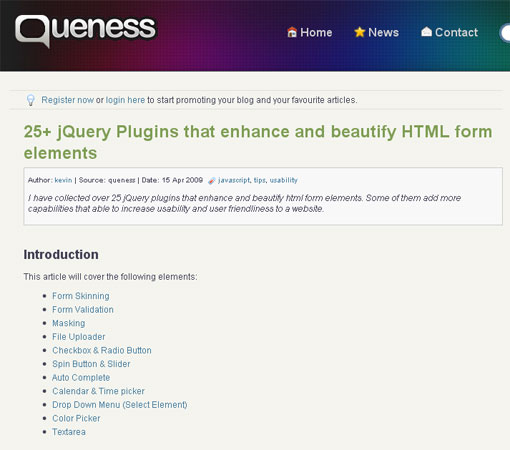Jump to Calendar & Time picker

click(98, 391)
